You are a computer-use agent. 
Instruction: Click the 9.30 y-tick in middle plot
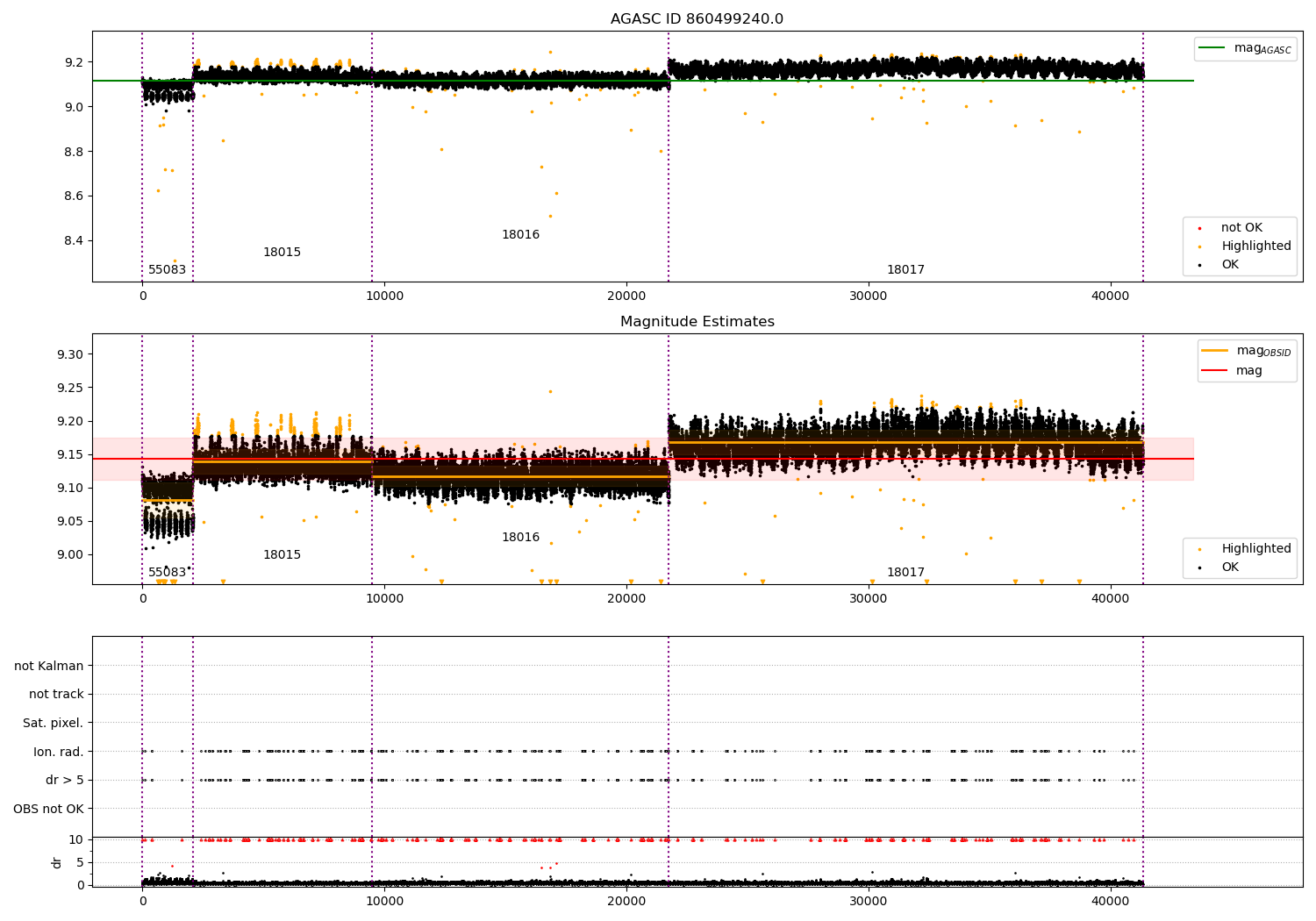[x=70, y=355]
